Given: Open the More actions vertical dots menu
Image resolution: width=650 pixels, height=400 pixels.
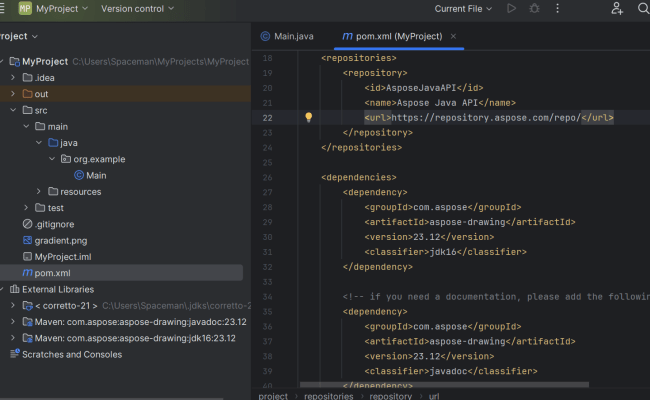Looking at the screenshot, I should tap(557, 8).
